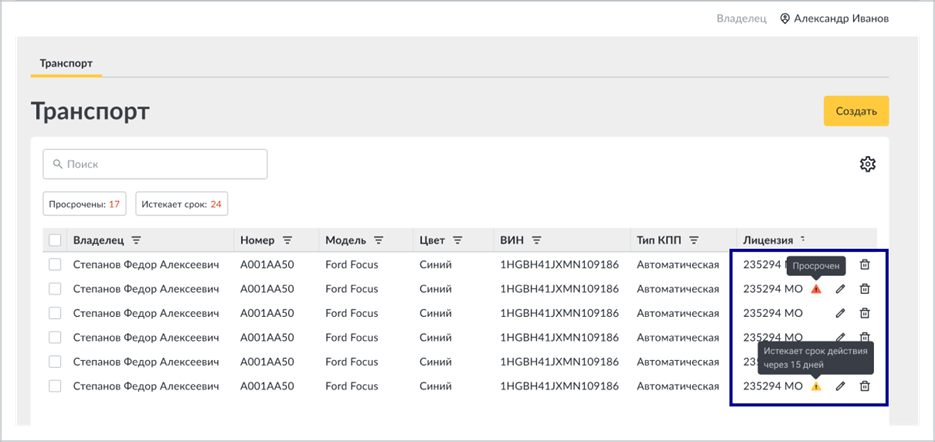Click license 235294 МО in last row
The width and height of the screenshot is (935, 442).
pos(773,387)
